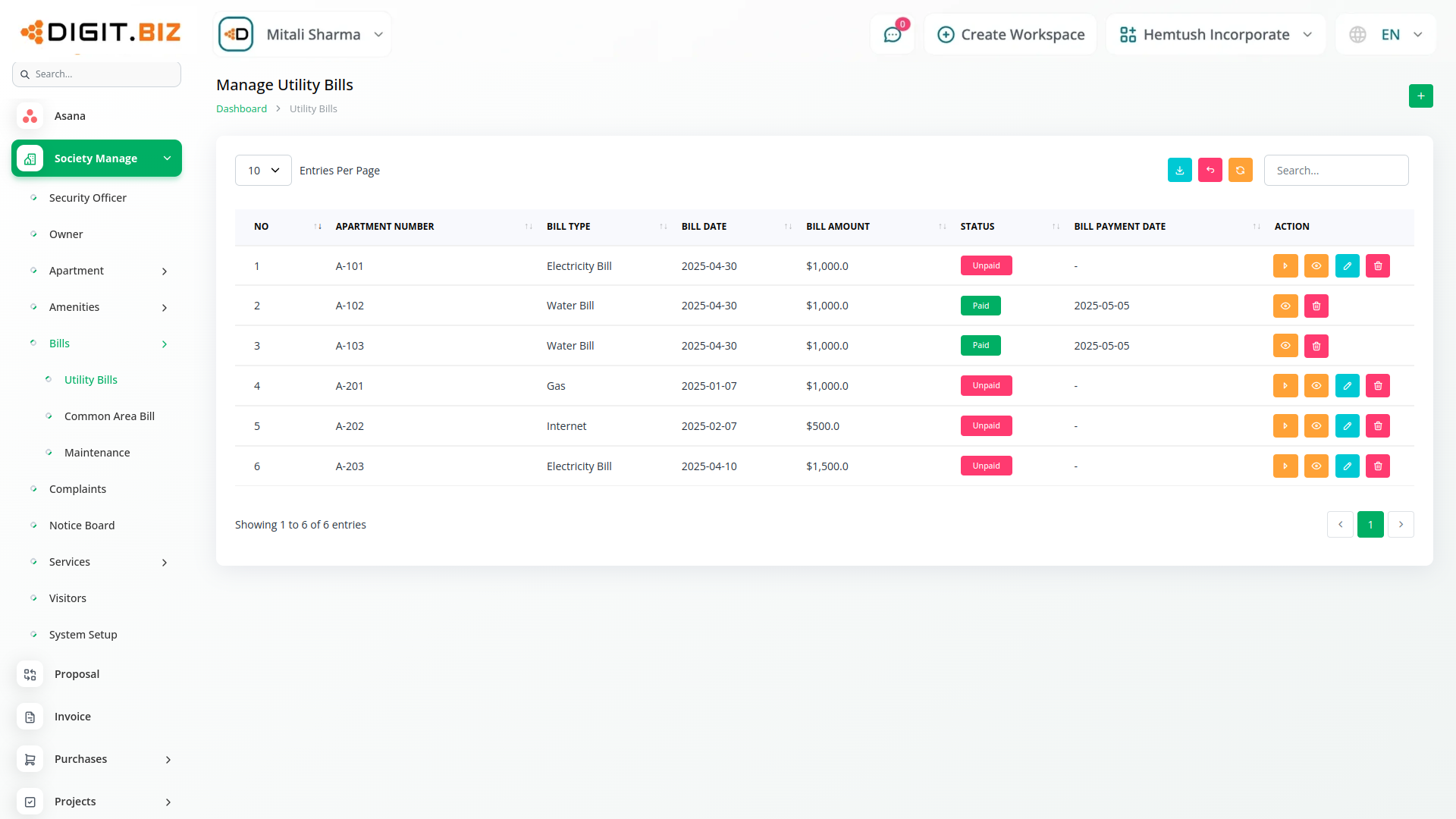1456x819 pixels.
Task: Sort table by Bill Amount column
Action: pyautogui.click(x=837, y=227)
